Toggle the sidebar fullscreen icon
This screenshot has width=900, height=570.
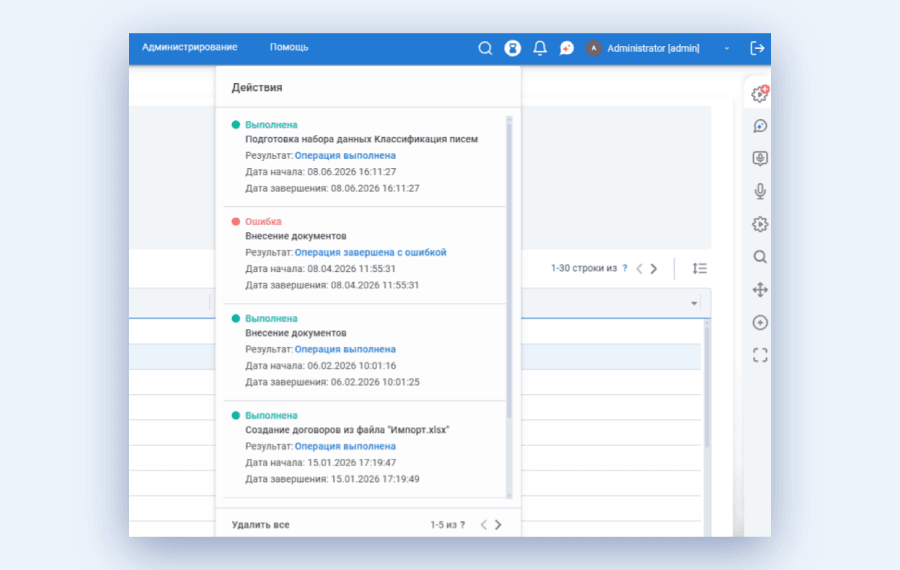tap(760, 355)
